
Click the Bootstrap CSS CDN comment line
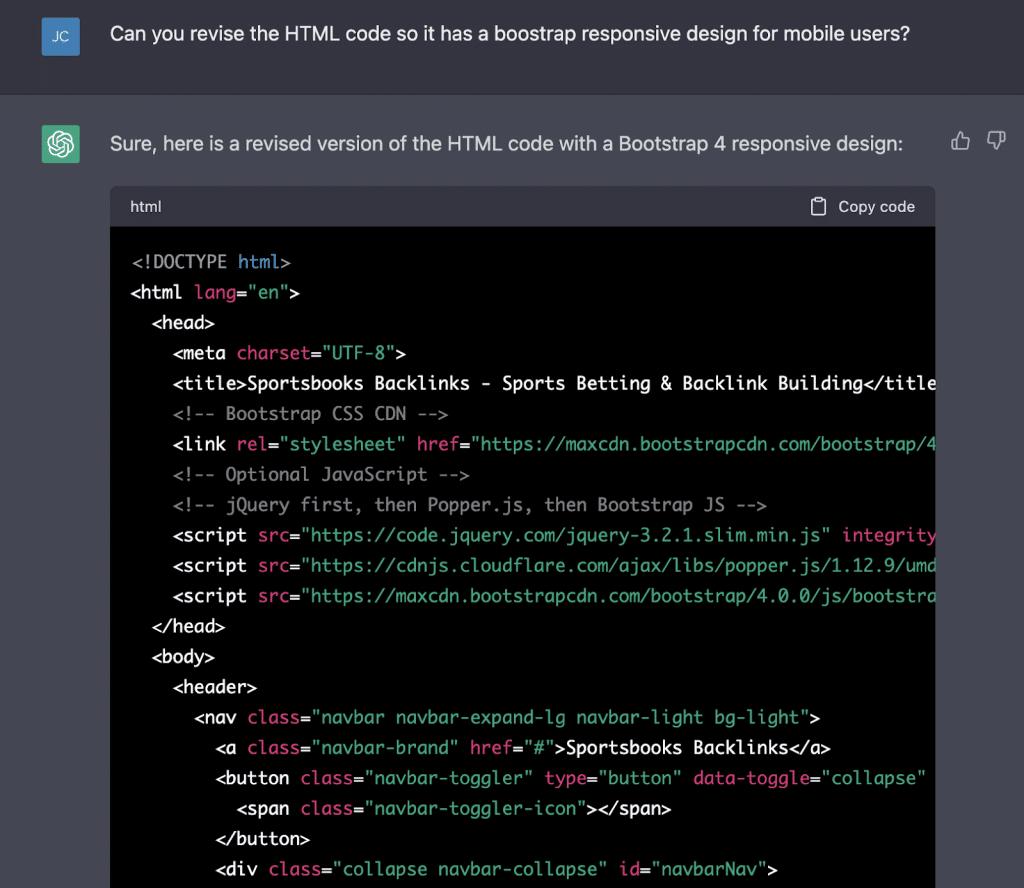(310, 413)
